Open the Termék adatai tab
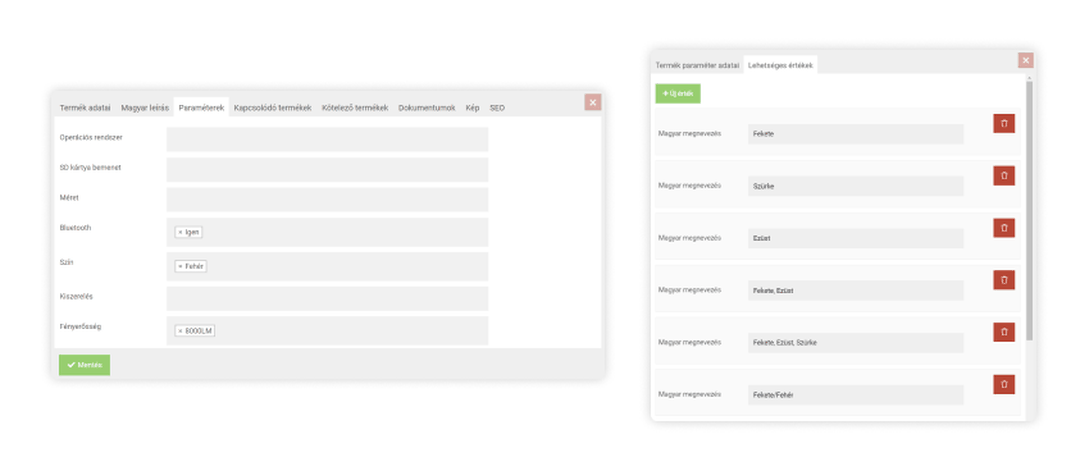This screenshot has width=1080, height=471. click(85, 108)
